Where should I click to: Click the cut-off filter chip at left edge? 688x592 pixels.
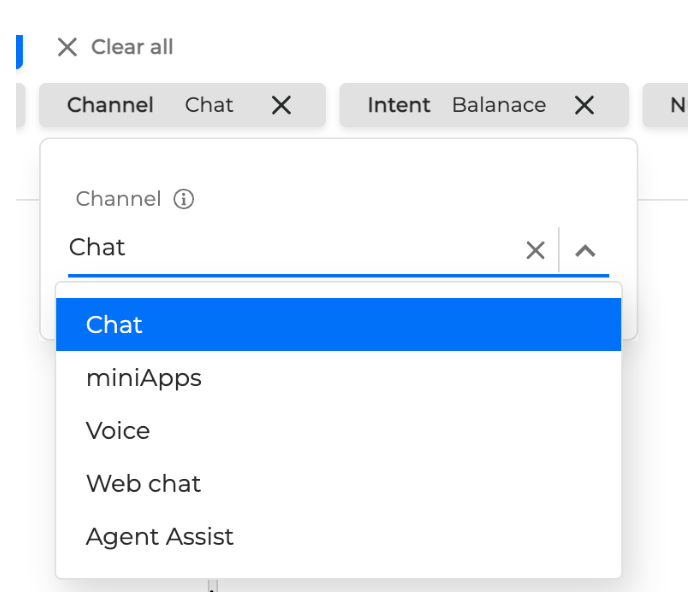pos(19,105)
